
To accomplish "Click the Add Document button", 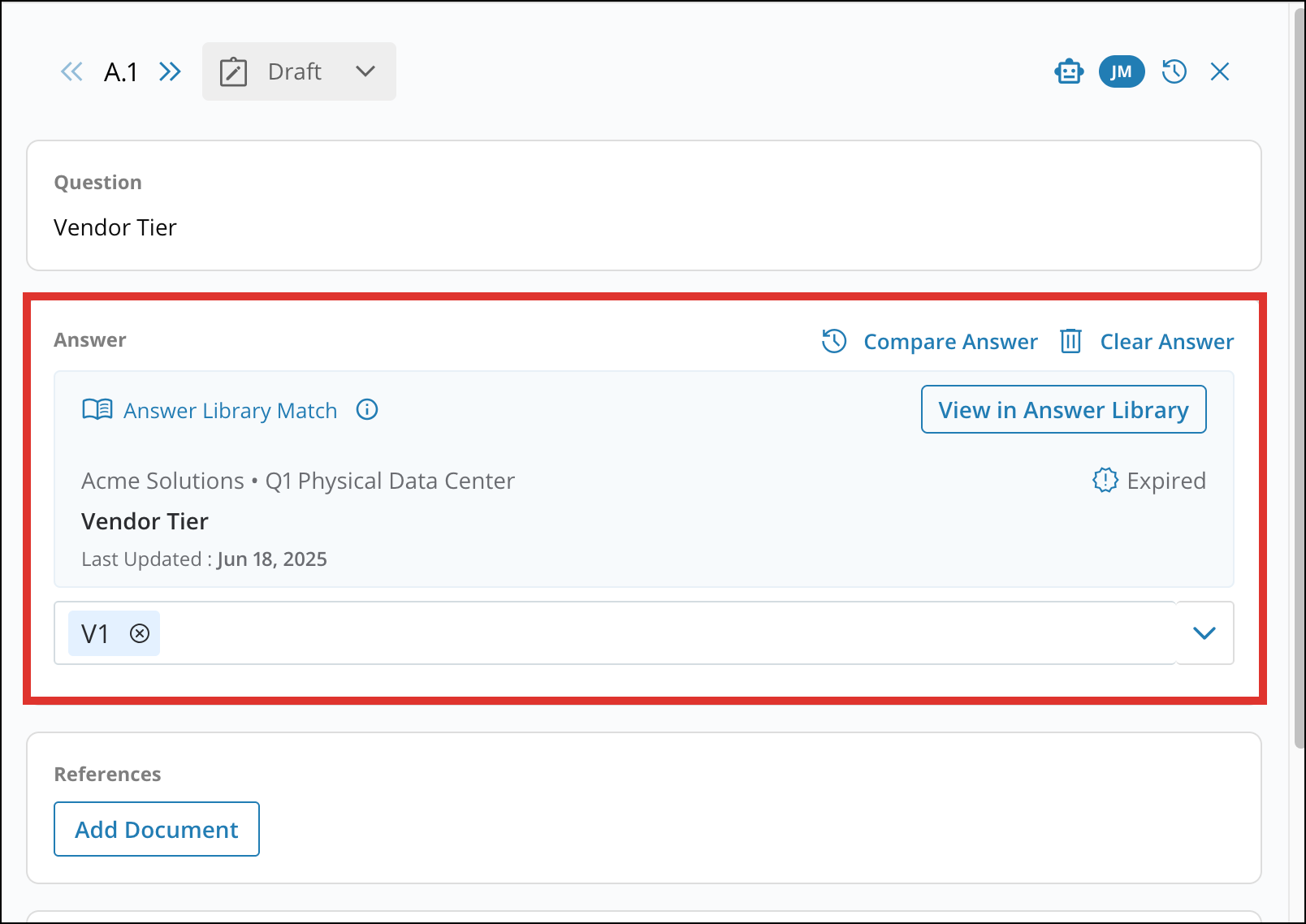I will tap(157, 829).
